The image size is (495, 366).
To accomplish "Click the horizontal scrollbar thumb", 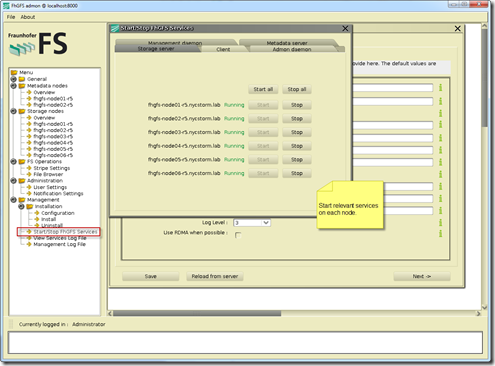I will pyautogui.click(x=197, y=313).
